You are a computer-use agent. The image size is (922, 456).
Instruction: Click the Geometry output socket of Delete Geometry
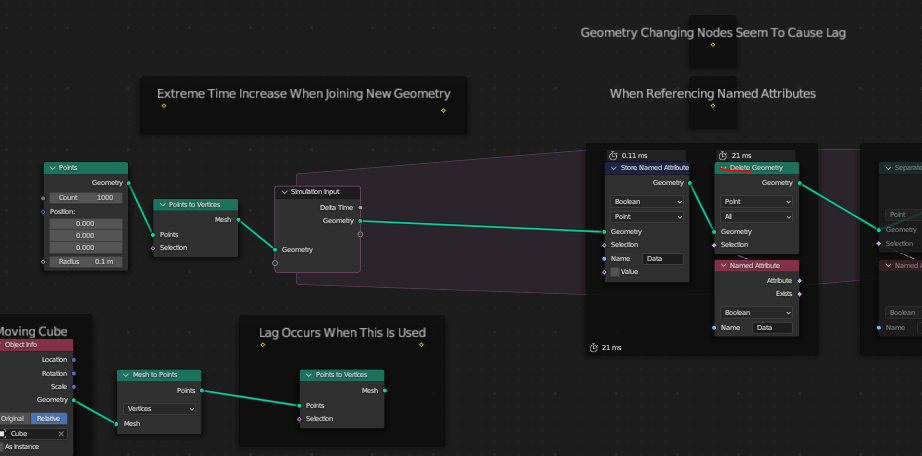point(799,183)
